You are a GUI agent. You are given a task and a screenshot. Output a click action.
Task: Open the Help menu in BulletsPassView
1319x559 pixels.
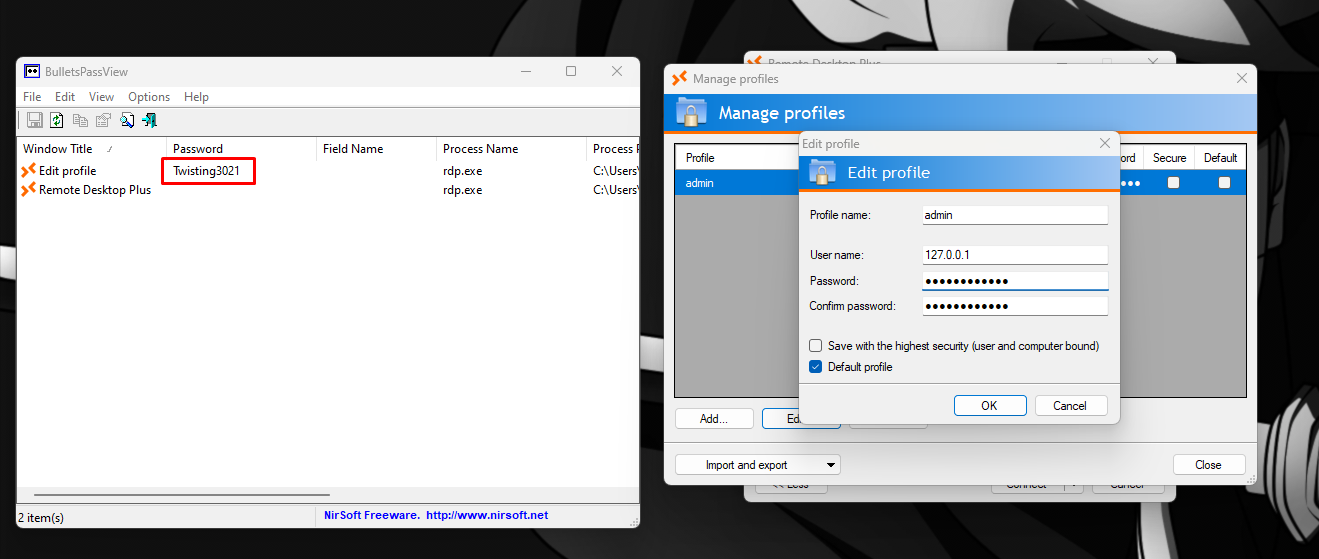pos(197,97)
